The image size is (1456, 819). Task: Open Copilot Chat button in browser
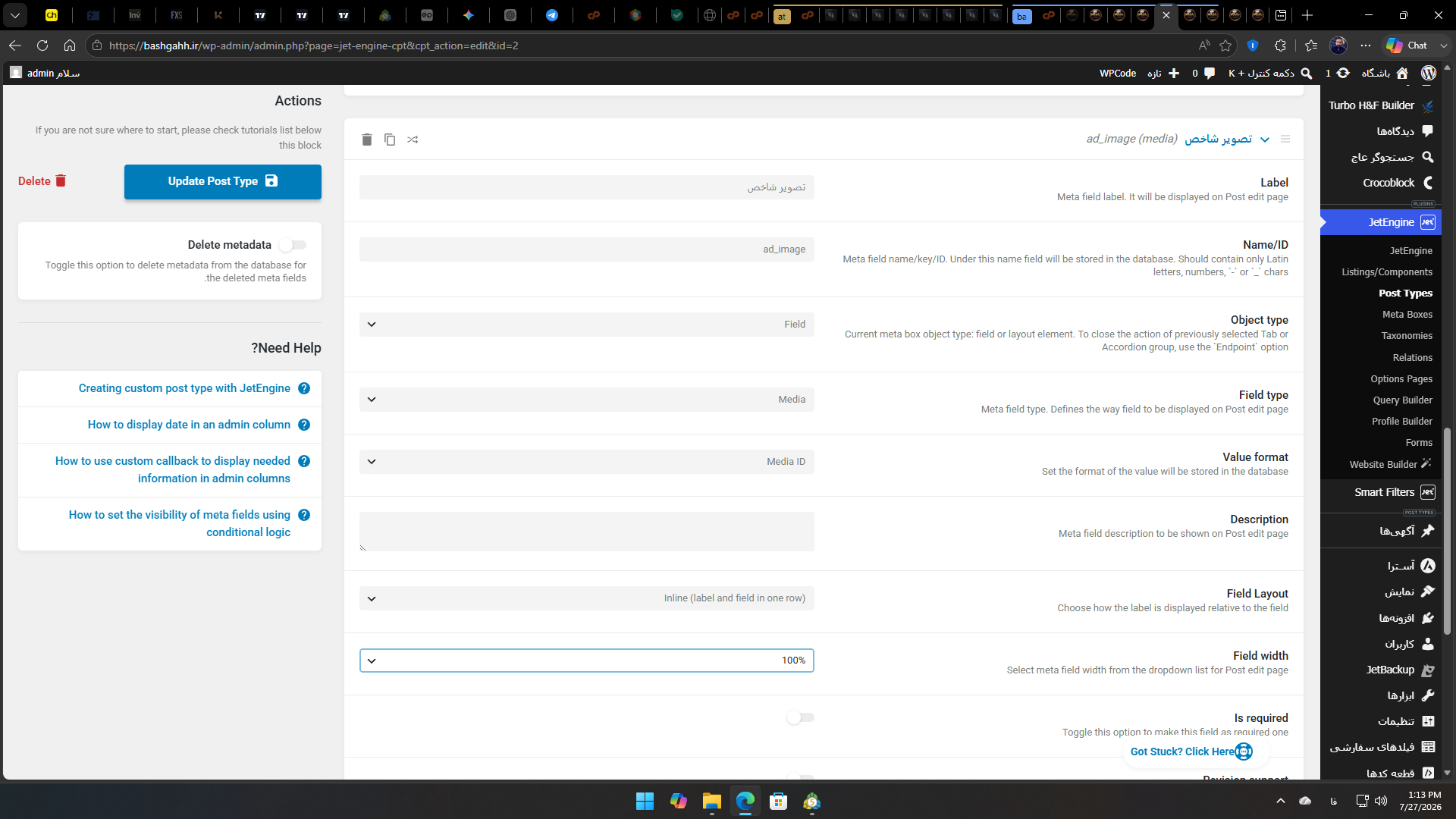pos(1408,45)
